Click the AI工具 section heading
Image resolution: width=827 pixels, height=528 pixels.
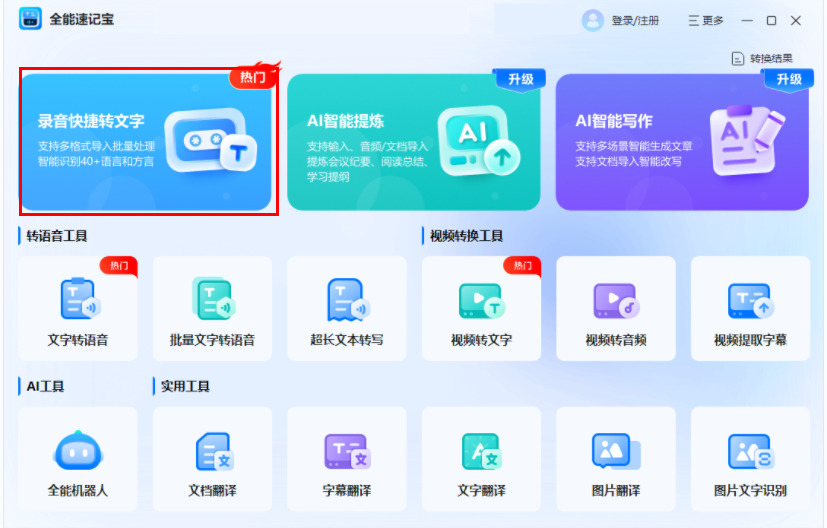coord(45,386)
